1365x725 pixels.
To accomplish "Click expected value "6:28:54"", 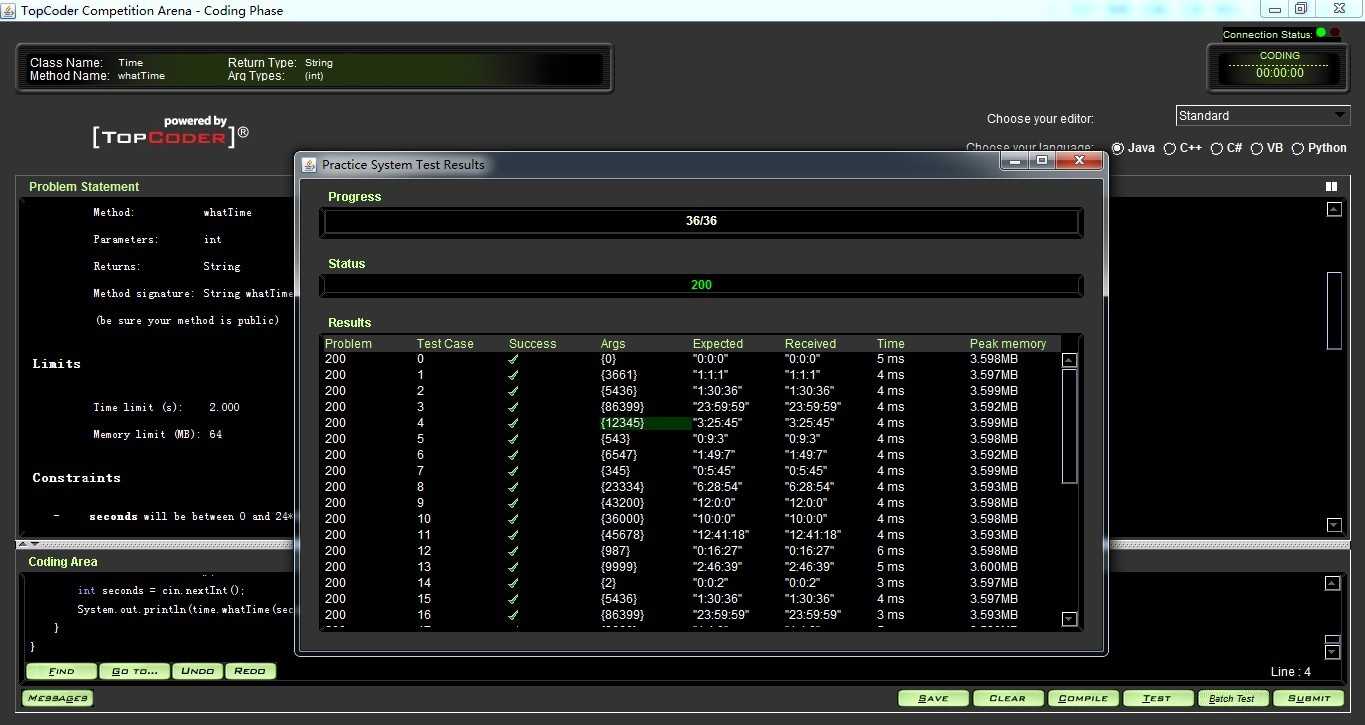I will click(x=718, y=487).
